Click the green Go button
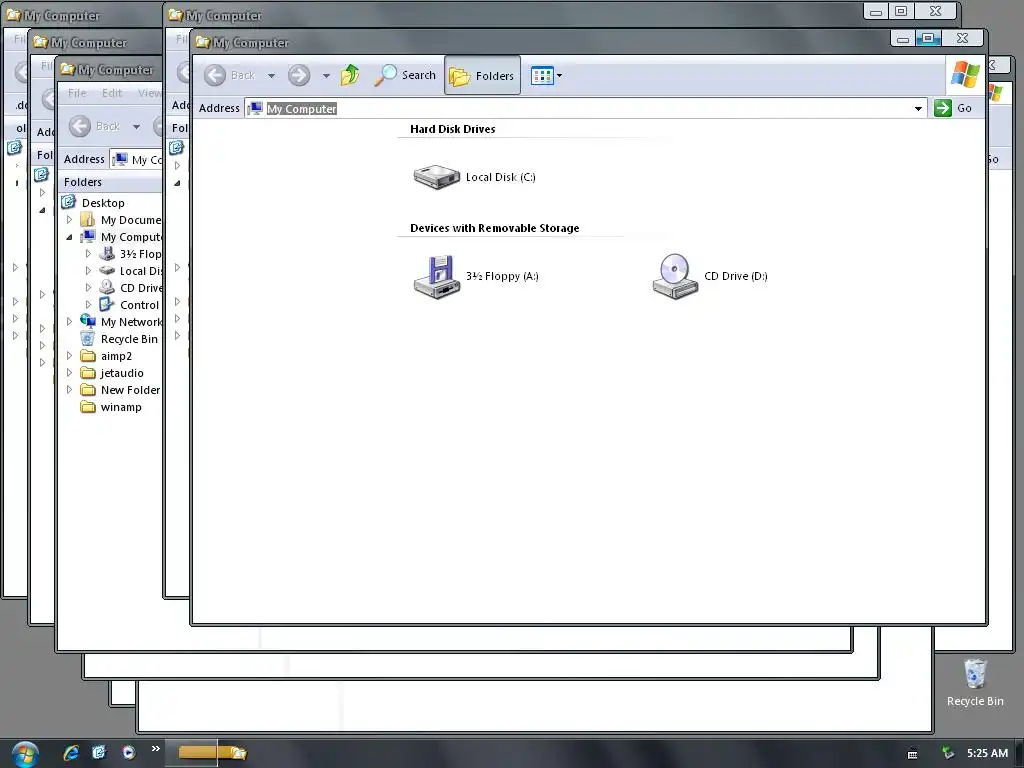The height and width of the screenshot is (768, 1024). (x=953, y=108)
